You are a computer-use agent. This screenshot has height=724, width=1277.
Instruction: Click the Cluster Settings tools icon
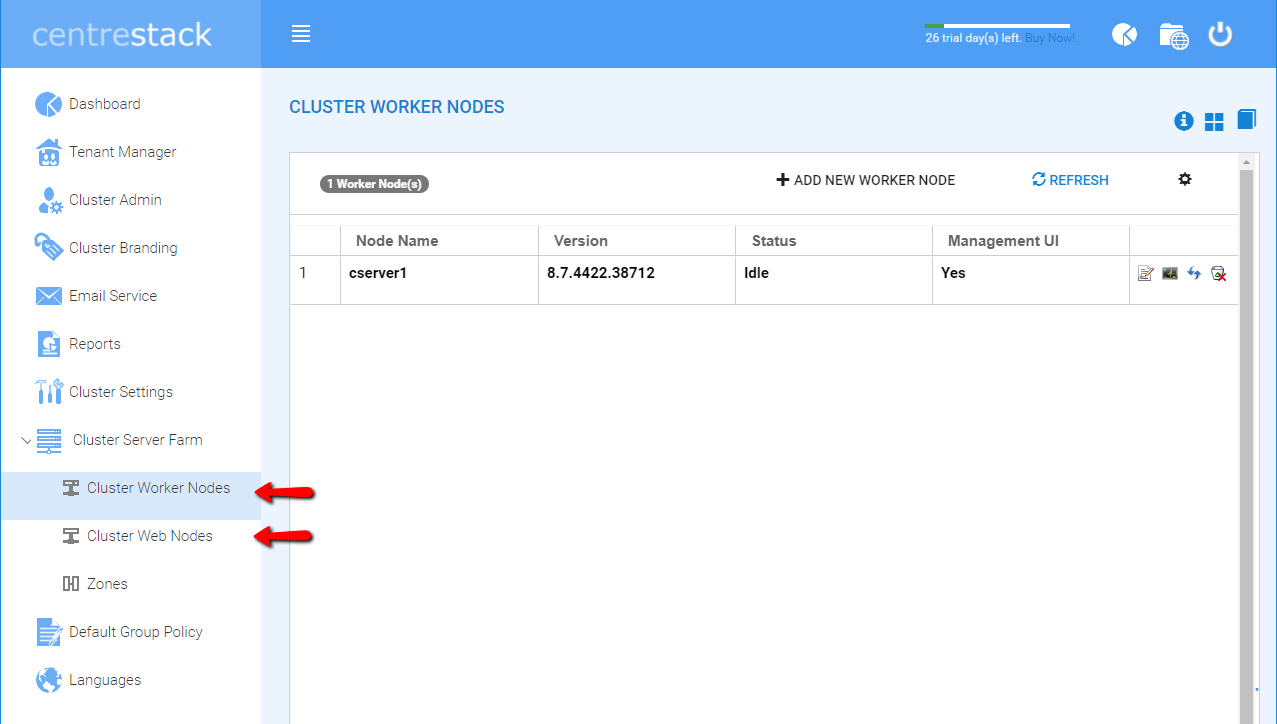point(48,391)
